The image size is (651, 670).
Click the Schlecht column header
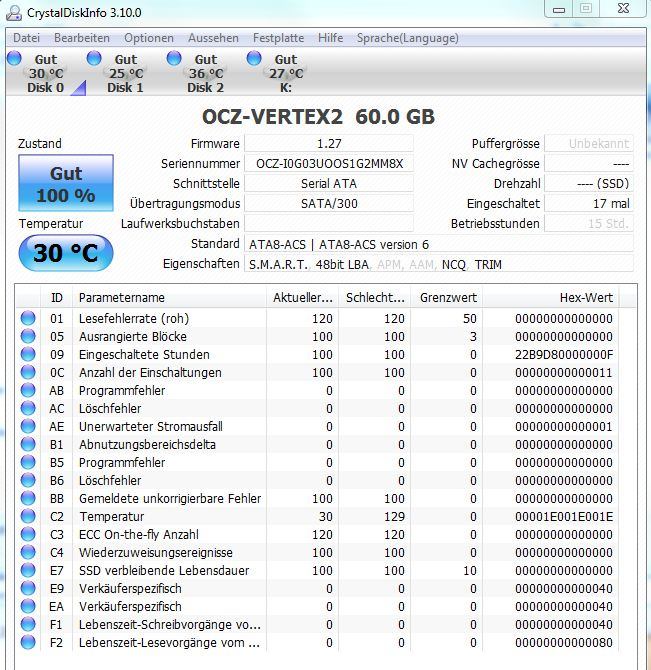[375, 297]
